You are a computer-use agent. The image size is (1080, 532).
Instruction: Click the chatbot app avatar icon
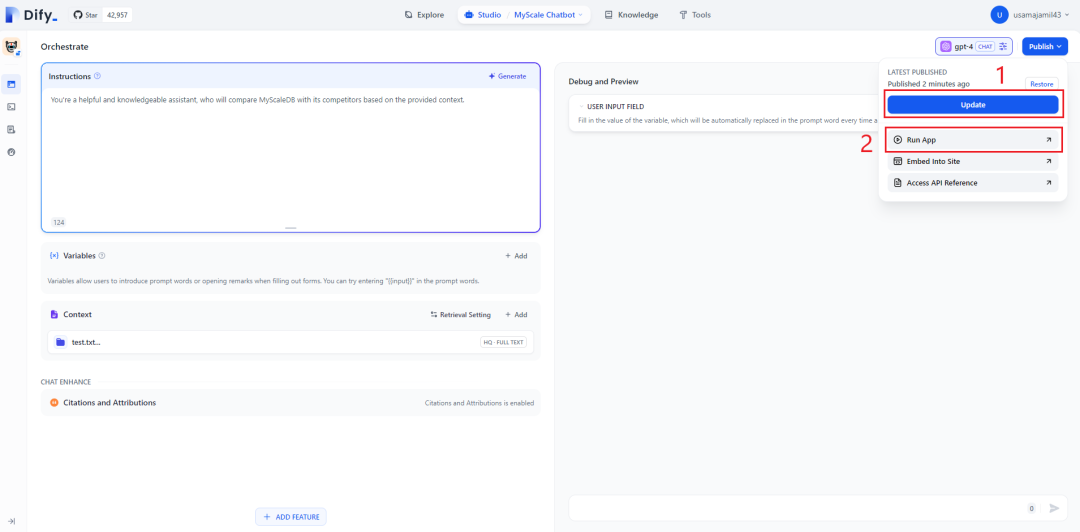[12, 47]
